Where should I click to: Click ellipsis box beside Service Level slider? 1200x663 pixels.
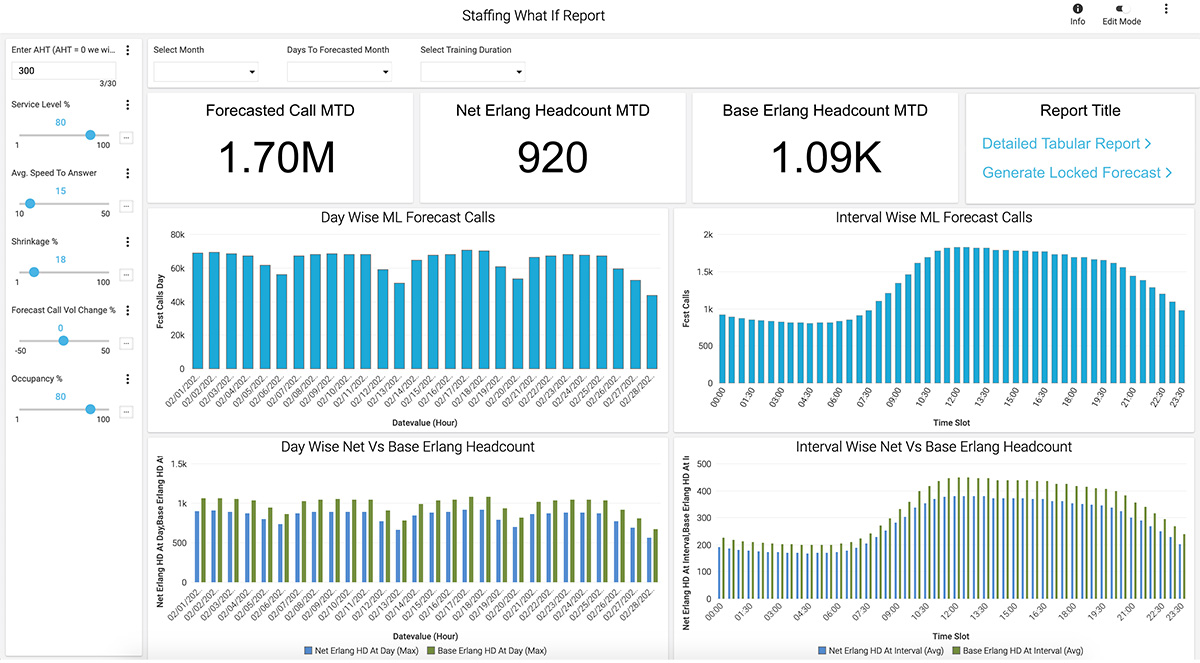(126, 137)
